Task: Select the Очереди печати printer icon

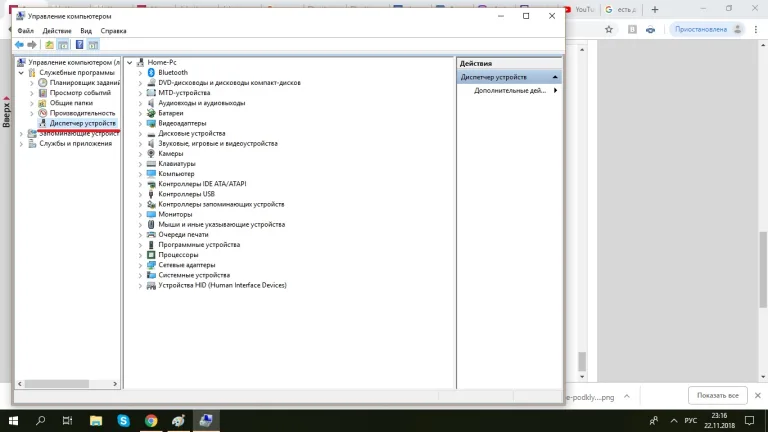Action: tap(151, 235)
